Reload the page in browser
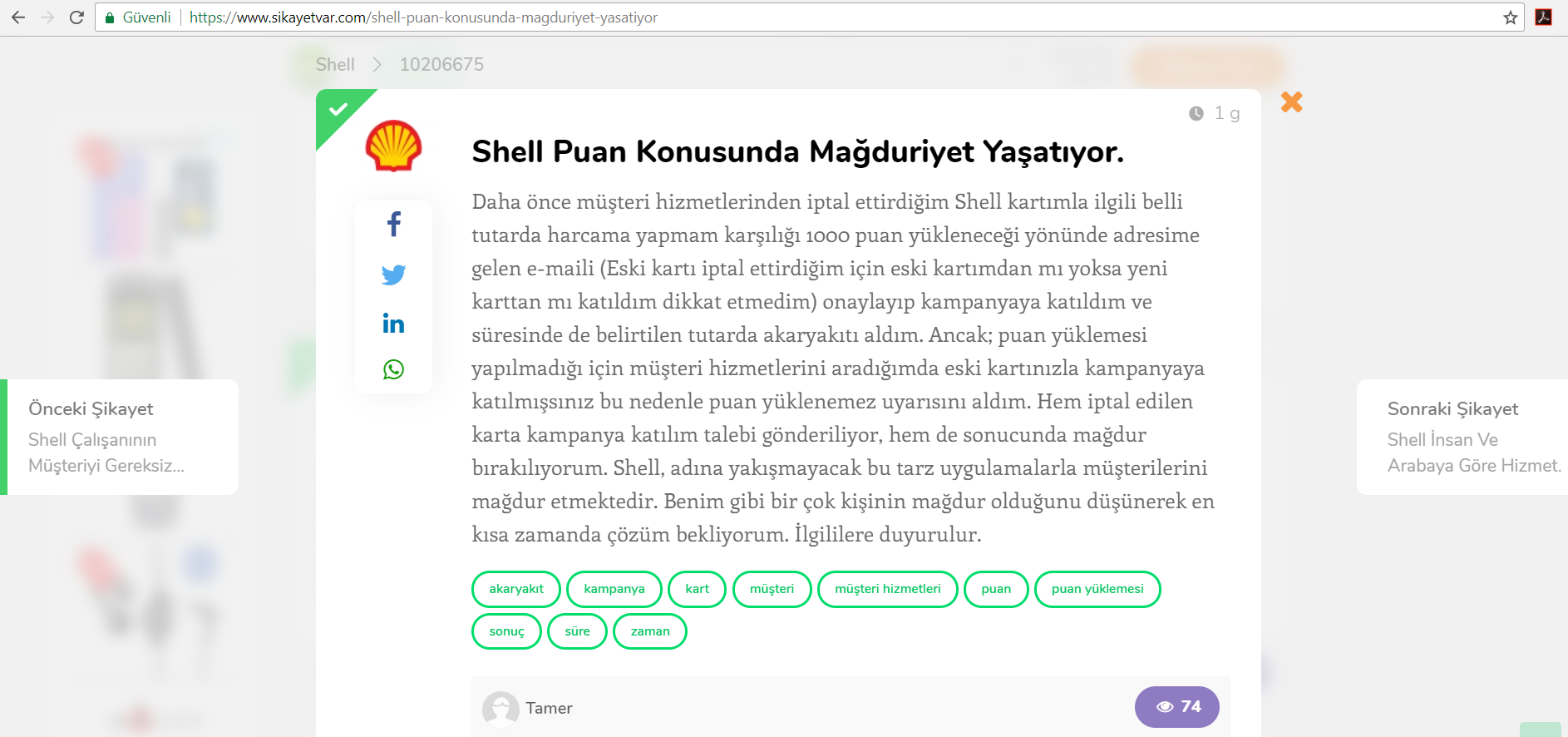 click(76, 17)
